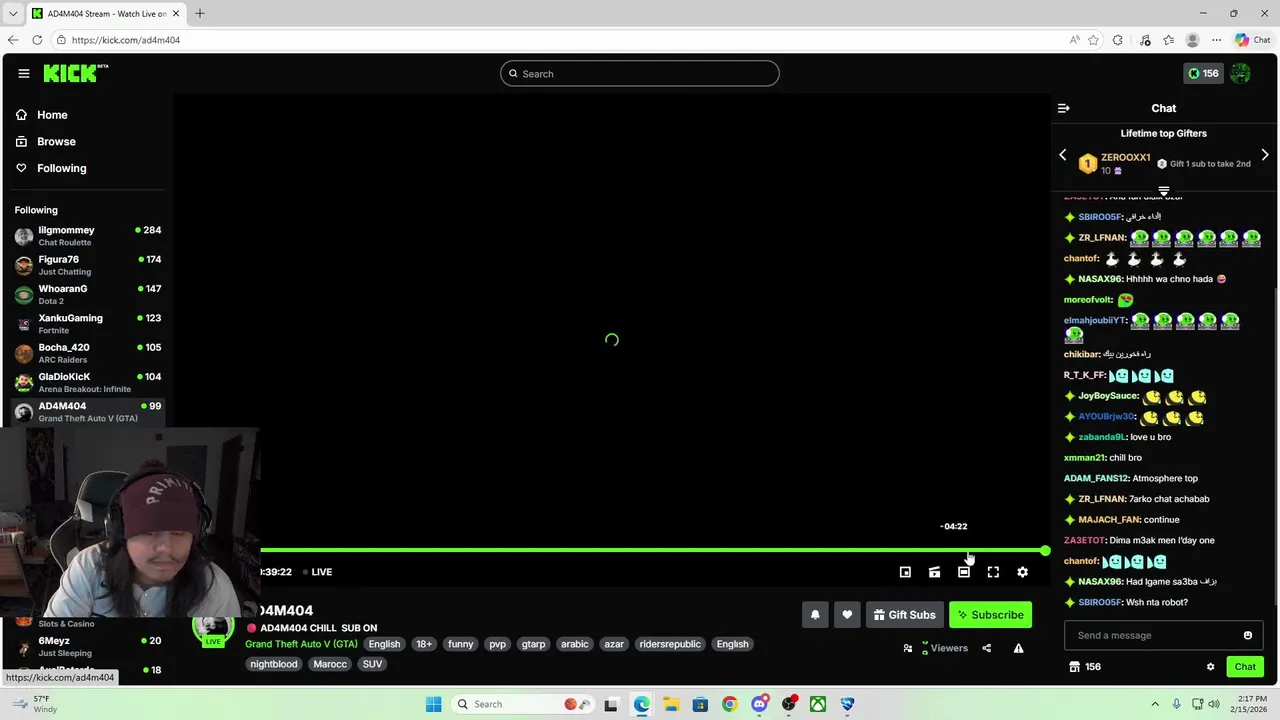This screenshot has width=1280, height=720.
Task: Toggle picture-in-picture mode
Action: tap(905, 572)
